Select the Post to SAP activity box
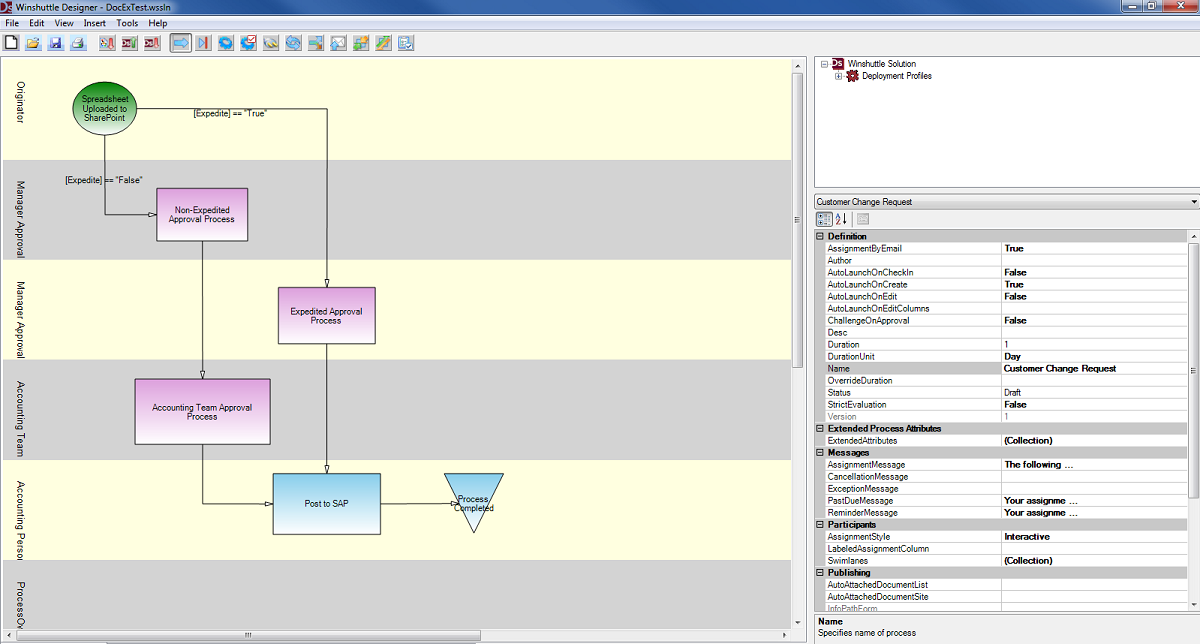The height and width of the screenshot is (644, 1200). tap(326, 504)
